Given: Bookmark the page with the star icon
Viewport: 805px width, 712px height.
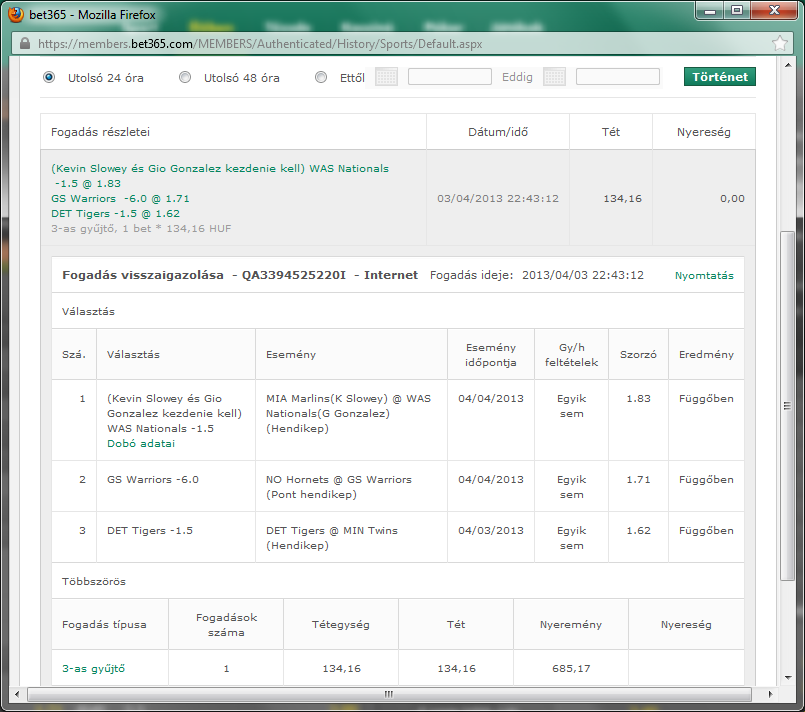Looking at the screenshot, I should [779, 44].
